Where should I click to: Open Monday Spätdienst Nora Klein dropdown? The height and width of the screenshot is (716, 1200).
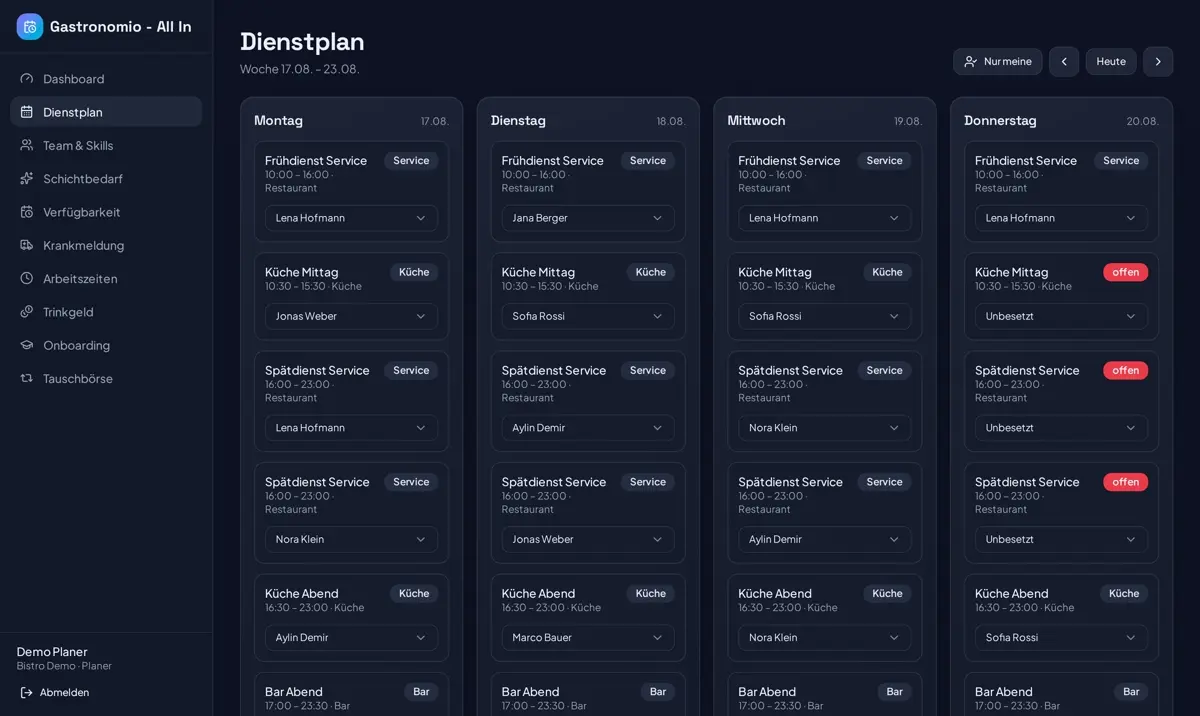click(351, 539)
